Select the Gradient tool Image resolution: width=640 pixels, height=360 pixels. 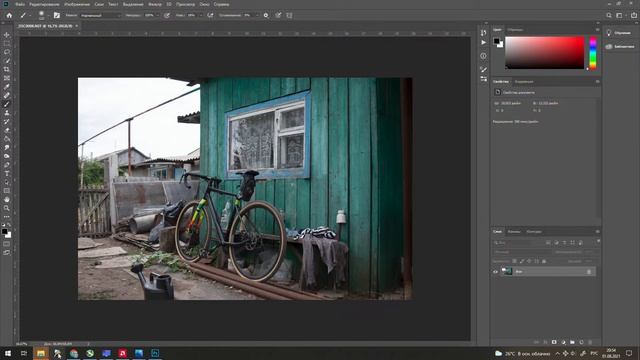pyautogui.click(x=7, y=139)
